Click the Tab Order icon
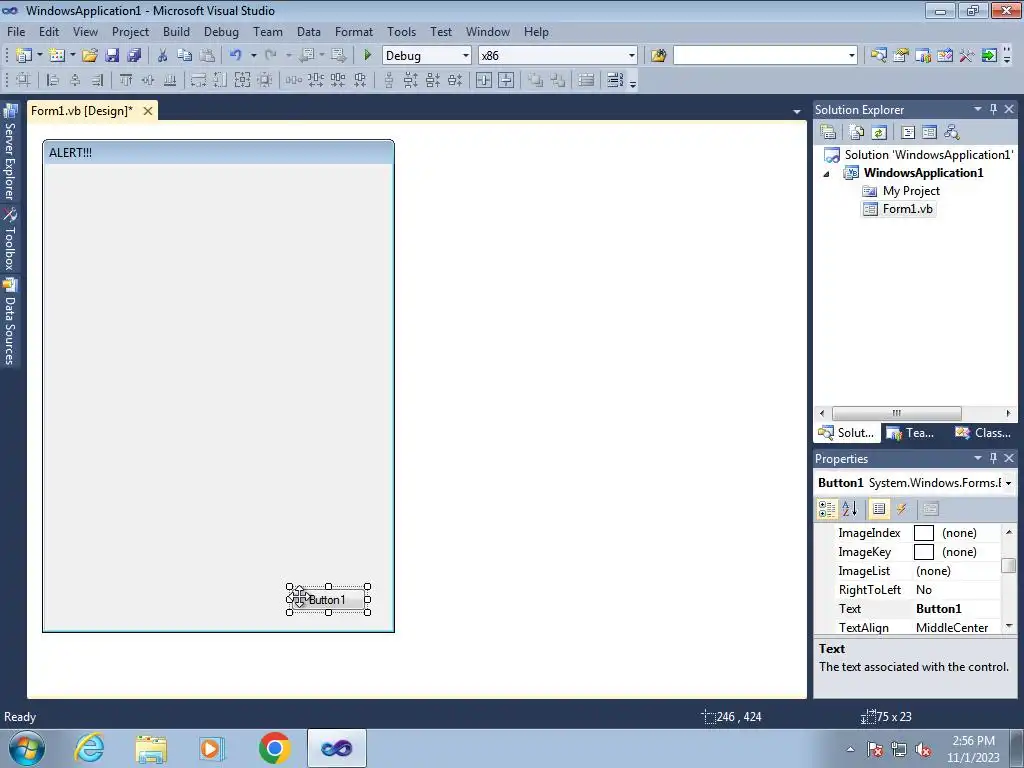The image size is (1024, 768). coord(615,80)
